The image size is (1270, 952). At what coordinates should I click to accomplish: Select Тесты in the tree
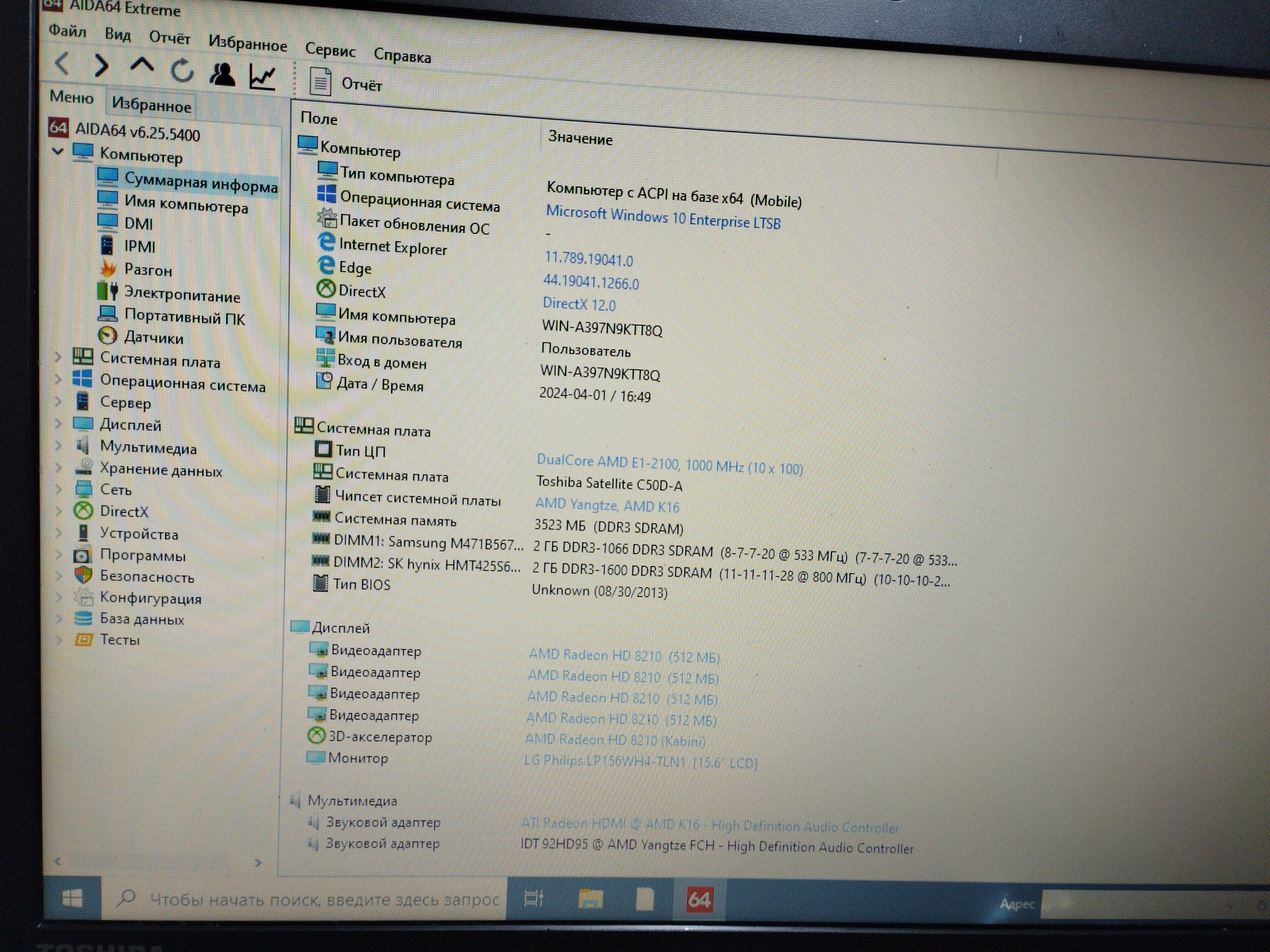(x=119, y=640)
